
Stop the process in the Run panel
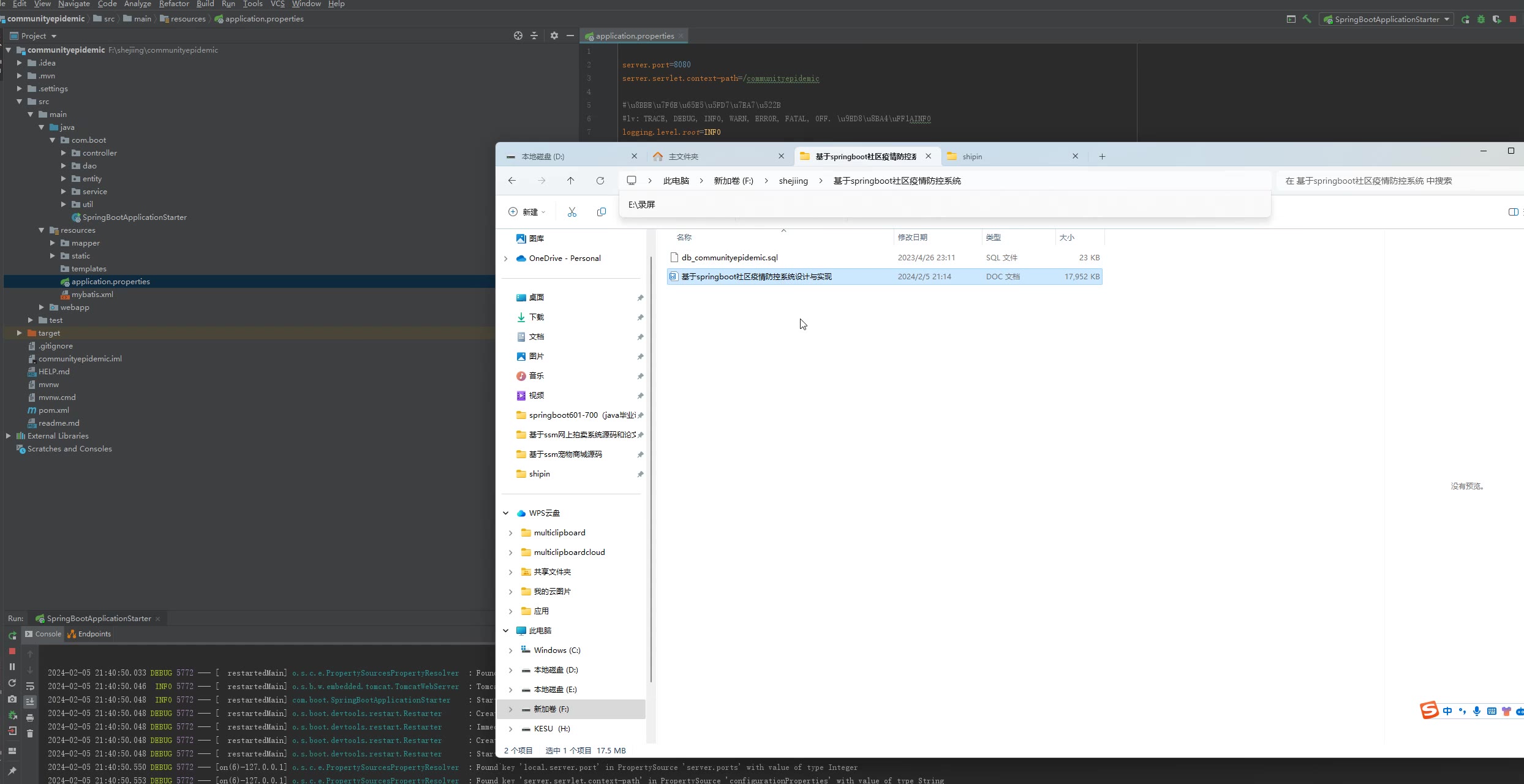pyautogui.click(x=12, y=651)
